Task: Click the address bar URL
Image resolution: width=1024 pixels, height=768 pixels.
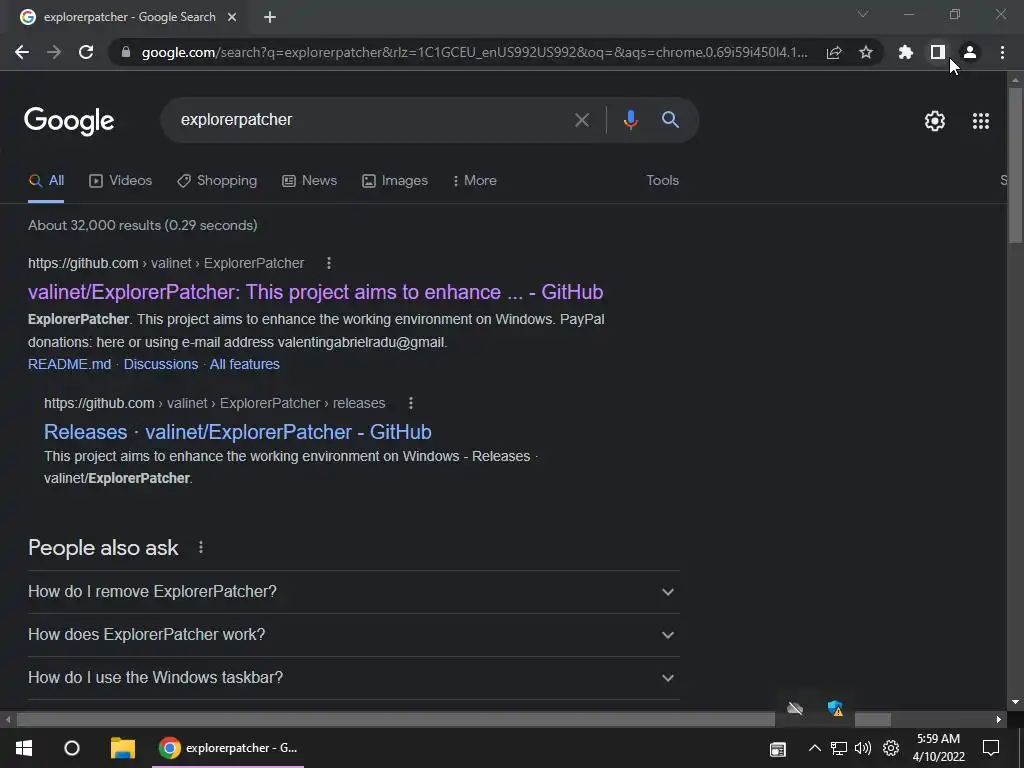Action: click(475, 52)
